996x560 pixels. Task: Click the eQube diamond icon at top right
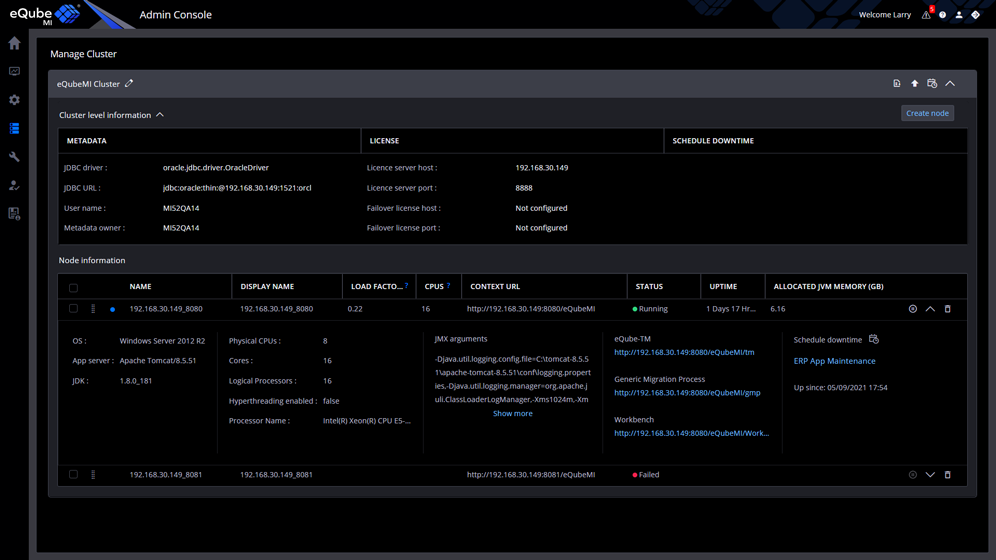(975, 15)
